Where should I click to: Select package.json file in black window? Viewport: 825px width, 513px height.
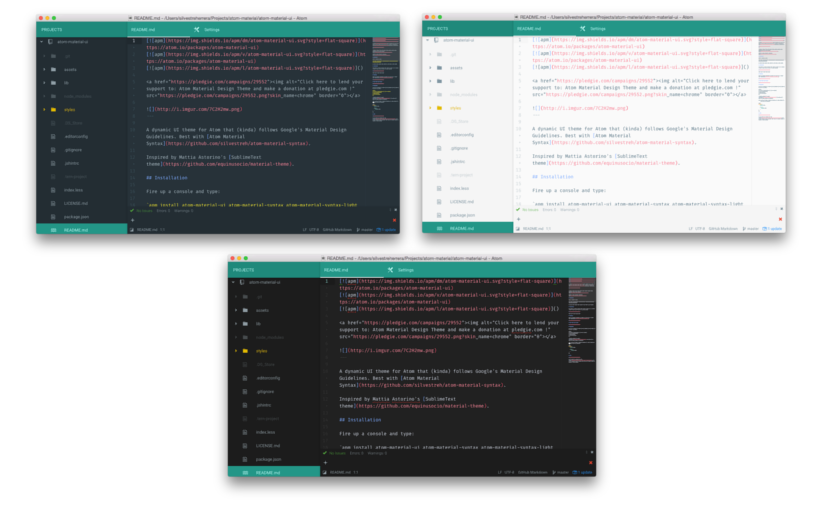268,459
